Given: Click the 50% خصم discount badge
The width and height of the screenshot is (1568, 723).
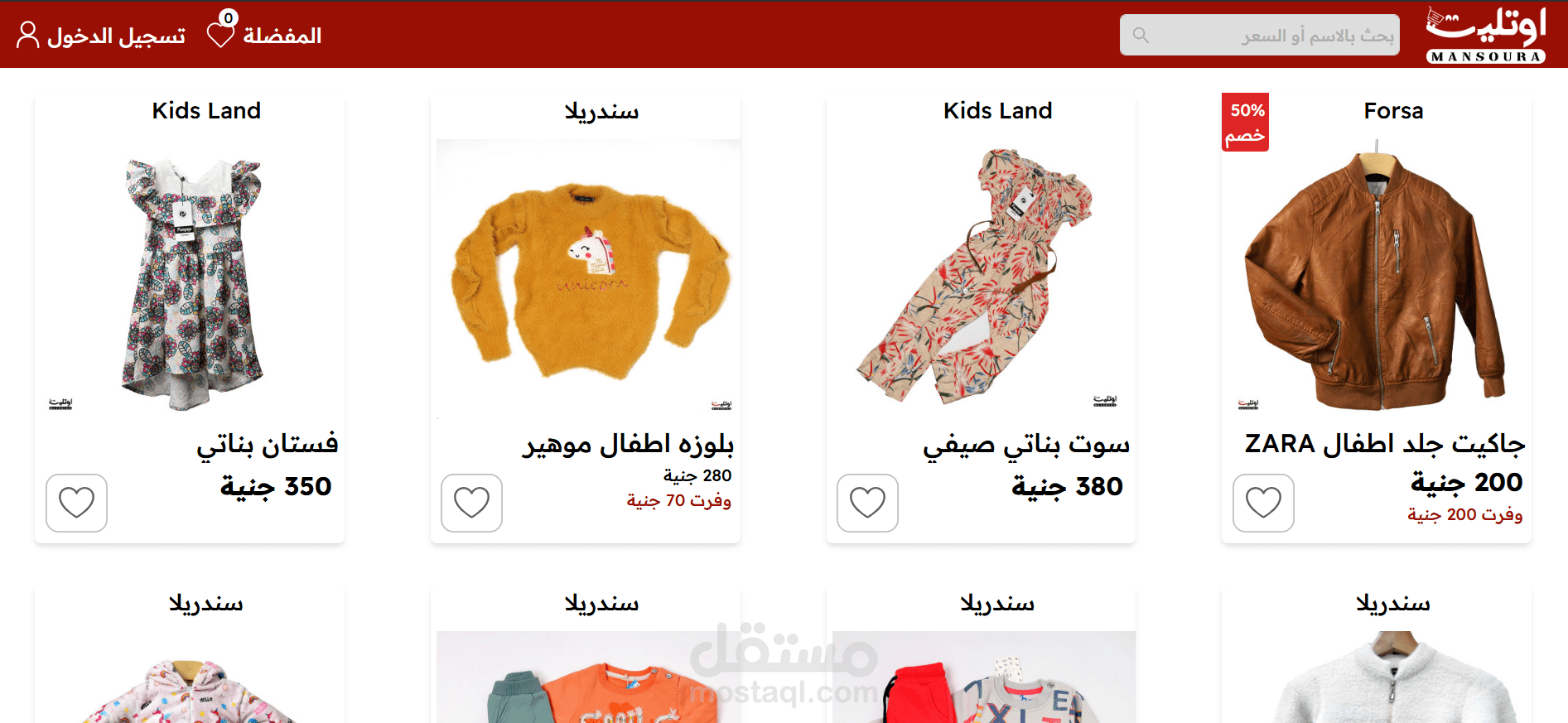Looking at the screenshot, I should (x=1246, y=122).
